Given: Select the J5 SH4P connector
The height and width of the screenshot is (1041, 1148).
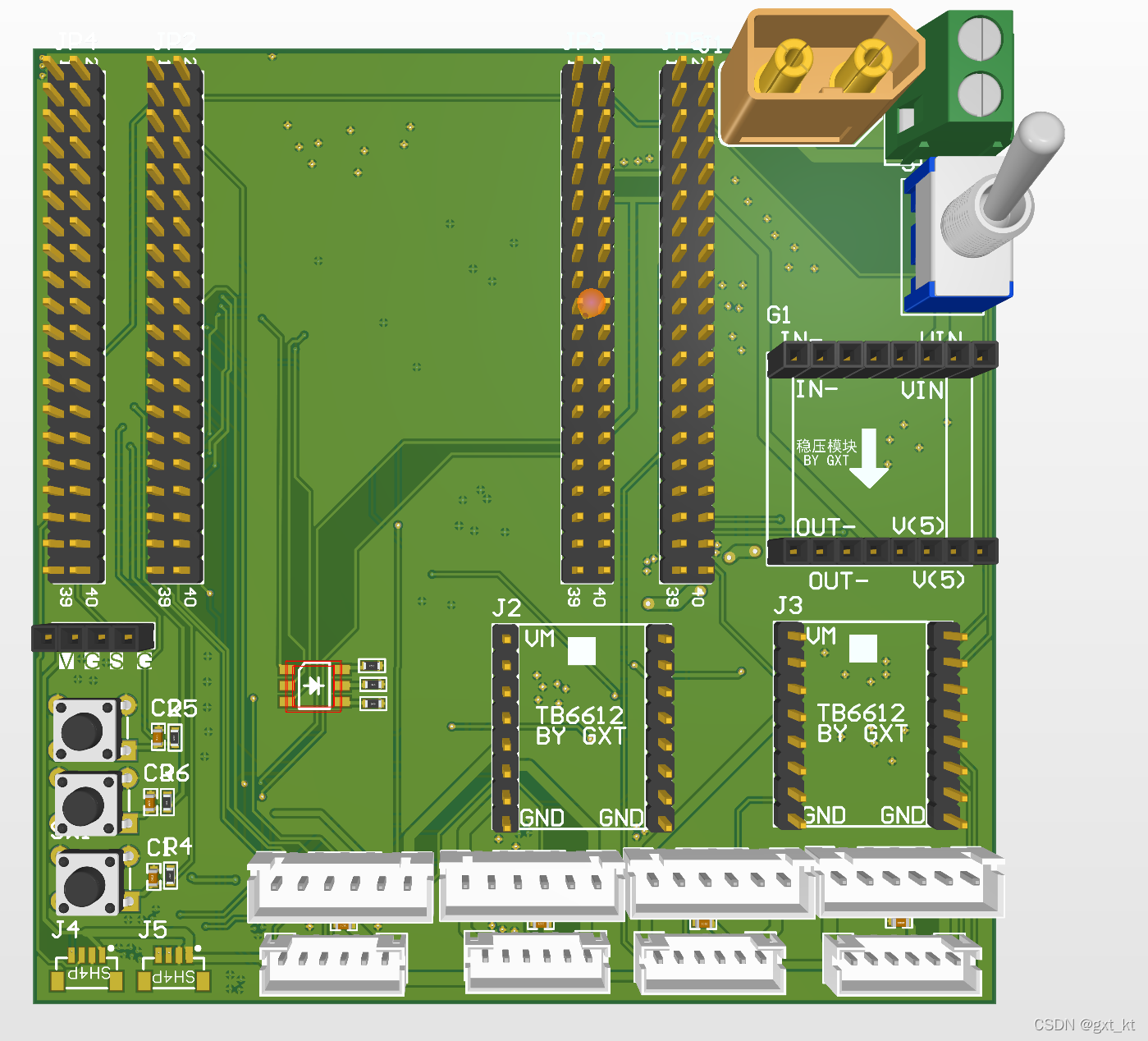Looking at the screenshot, I should click(x=173, y=969).
